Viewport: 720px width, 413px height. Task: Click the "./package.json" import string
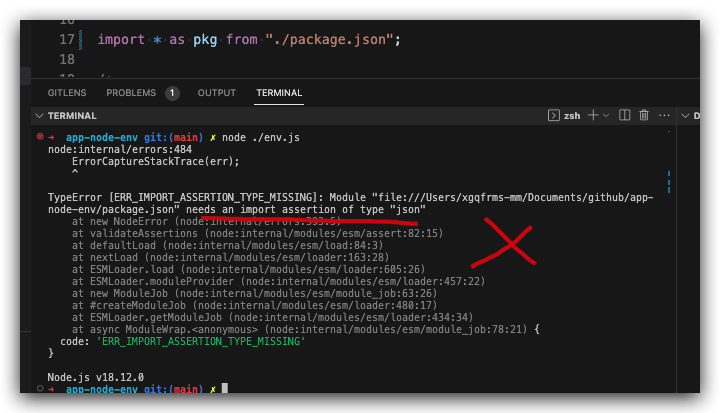(329, 40)
